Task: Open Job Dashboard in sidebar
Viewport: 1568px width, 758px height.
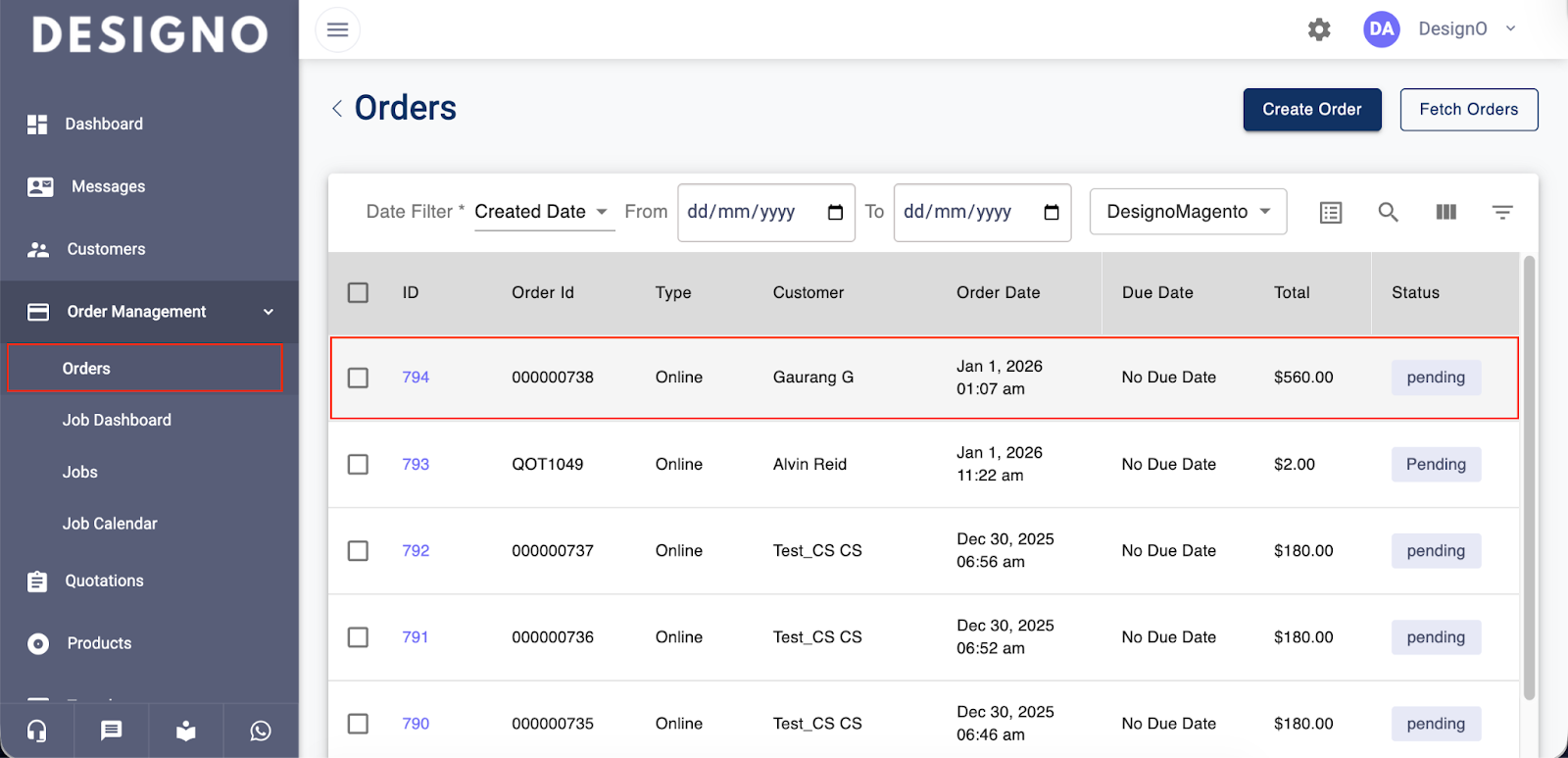Action: pyautogui.click(x=117, y=420)
